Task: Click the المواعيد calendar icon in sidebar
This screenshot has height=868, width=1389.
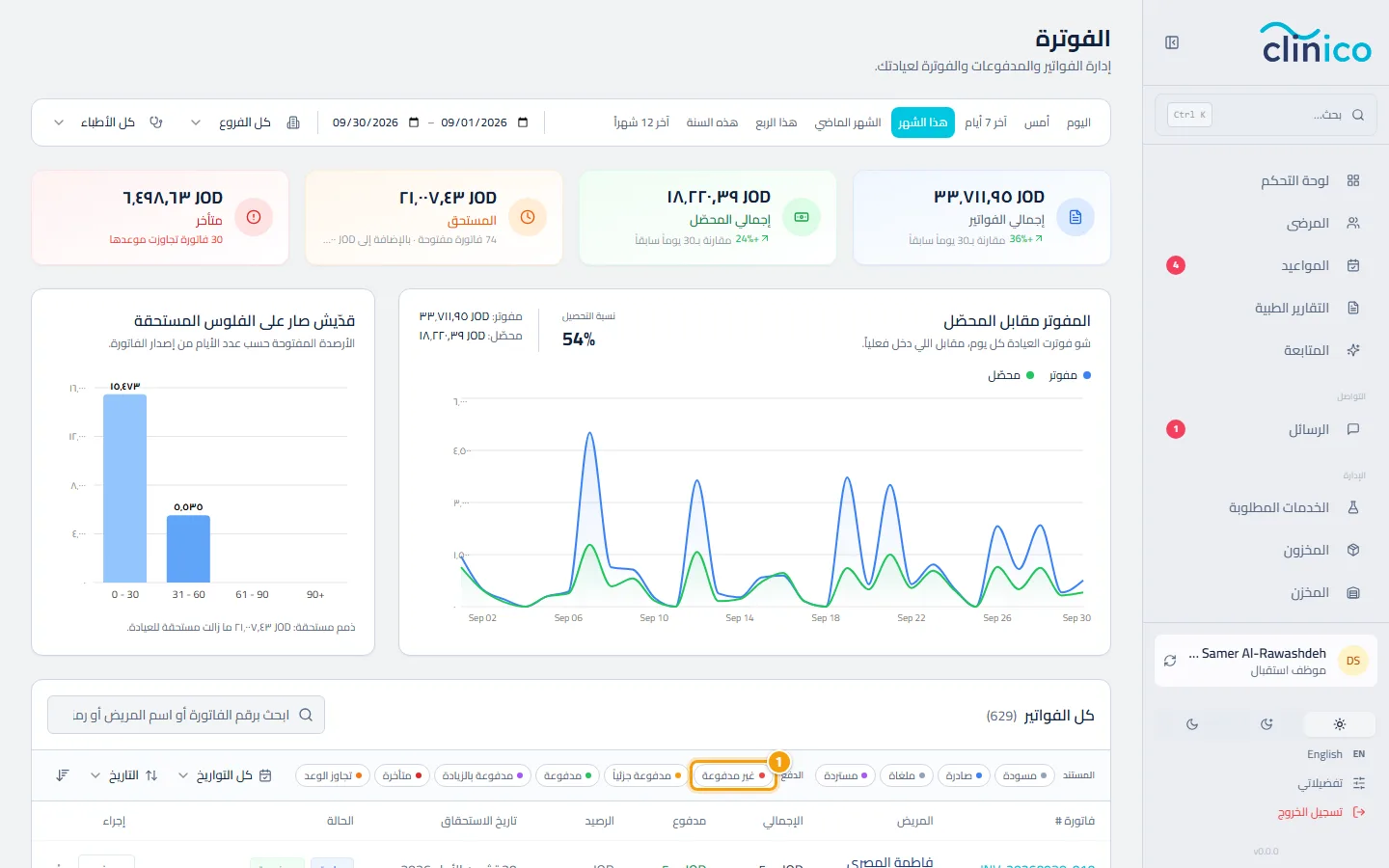Action: (x=1353, y=265)
